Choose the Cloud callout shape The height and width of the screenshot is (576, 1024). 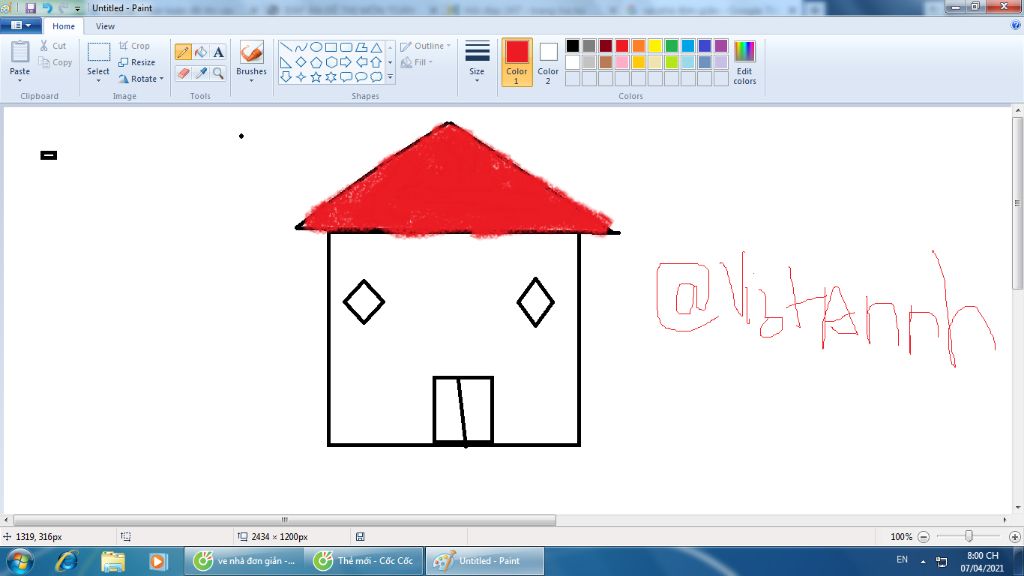point(376,77)
